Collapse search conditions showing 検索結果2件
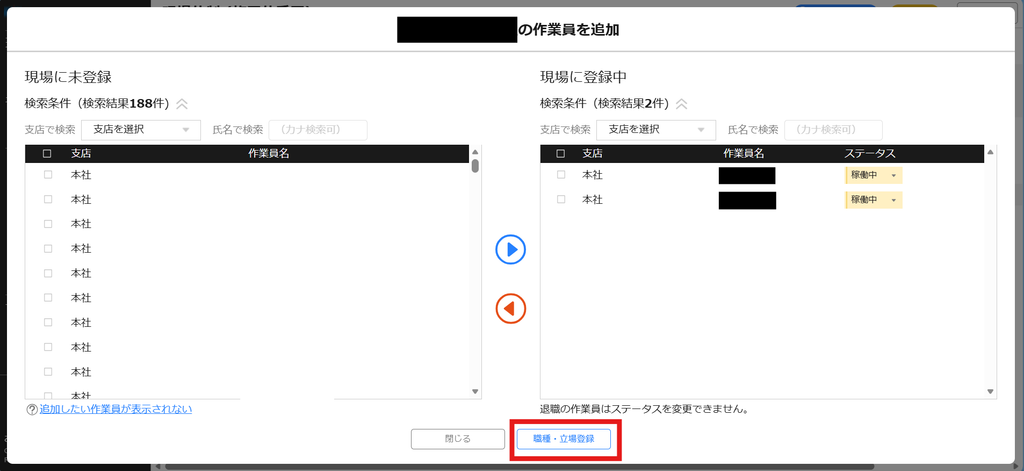Image resolution: width=1024 pixels, height=471 pixels. pyautogui.click(x=681, y=103)
